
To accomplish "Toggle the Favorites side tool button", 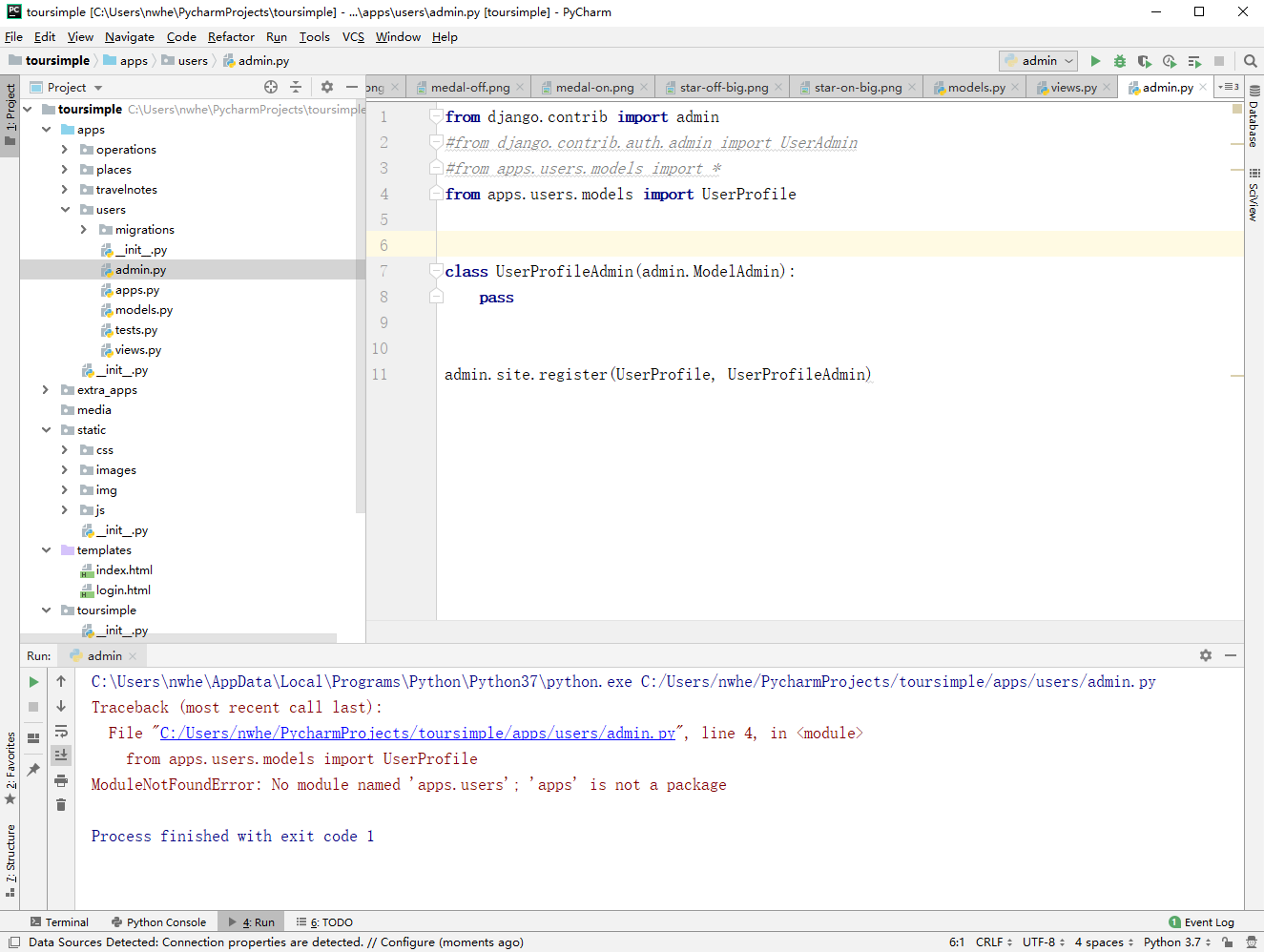I will pos(10,768).
